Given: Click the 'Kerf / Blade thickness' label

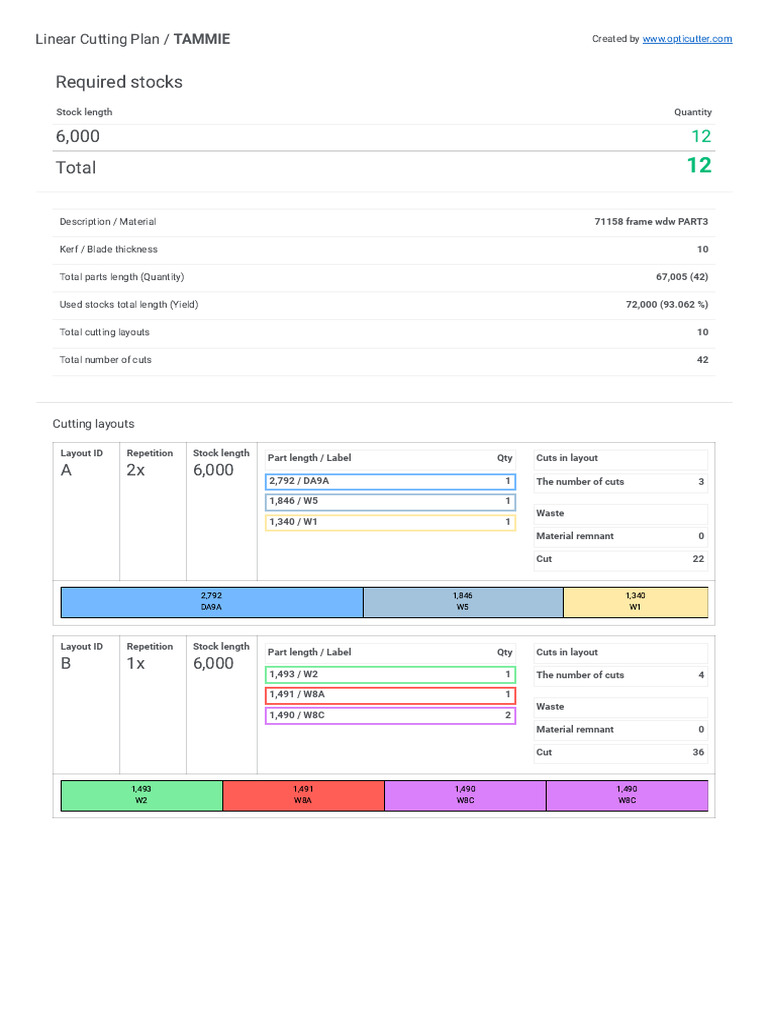Looking at the screenshot, I should coord(108,249).
